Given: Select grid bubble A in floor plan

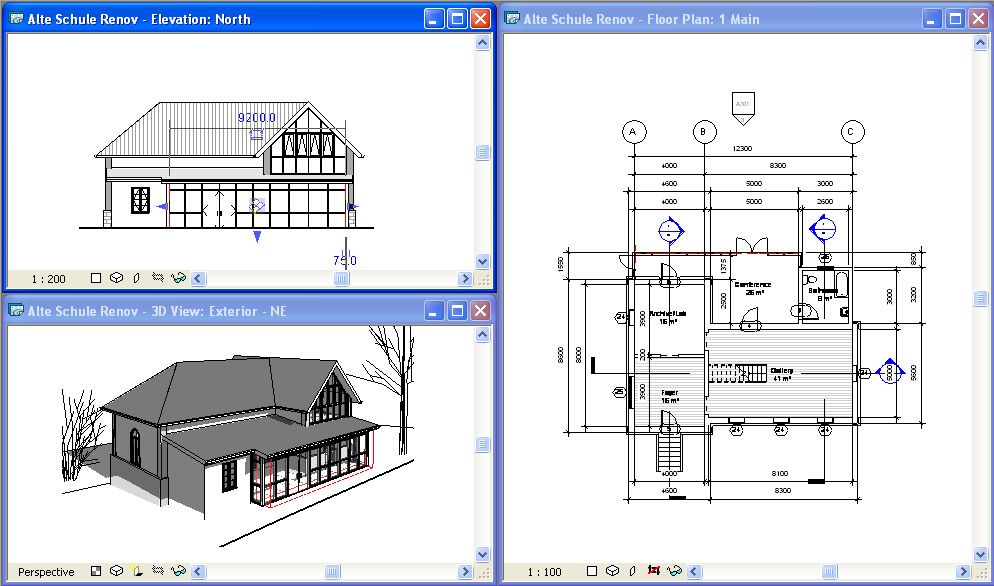Looking at the screenshot, I should pyautogui.click(x=633, y=131).
